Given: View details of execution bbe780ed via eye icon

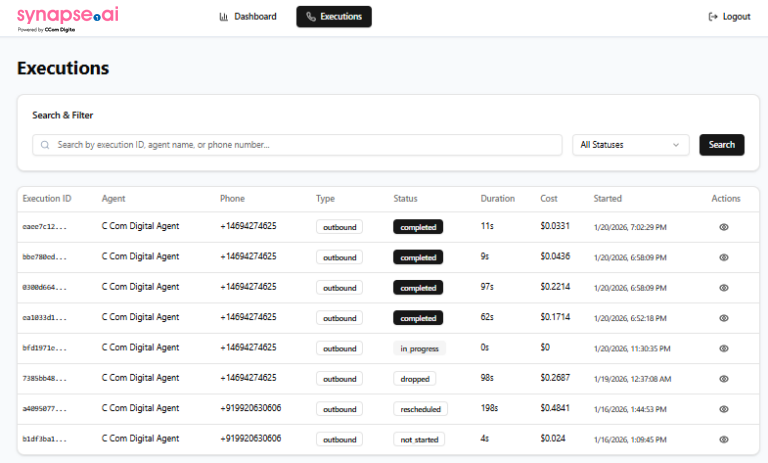Looking at the screenshot, I should point(724,257).
